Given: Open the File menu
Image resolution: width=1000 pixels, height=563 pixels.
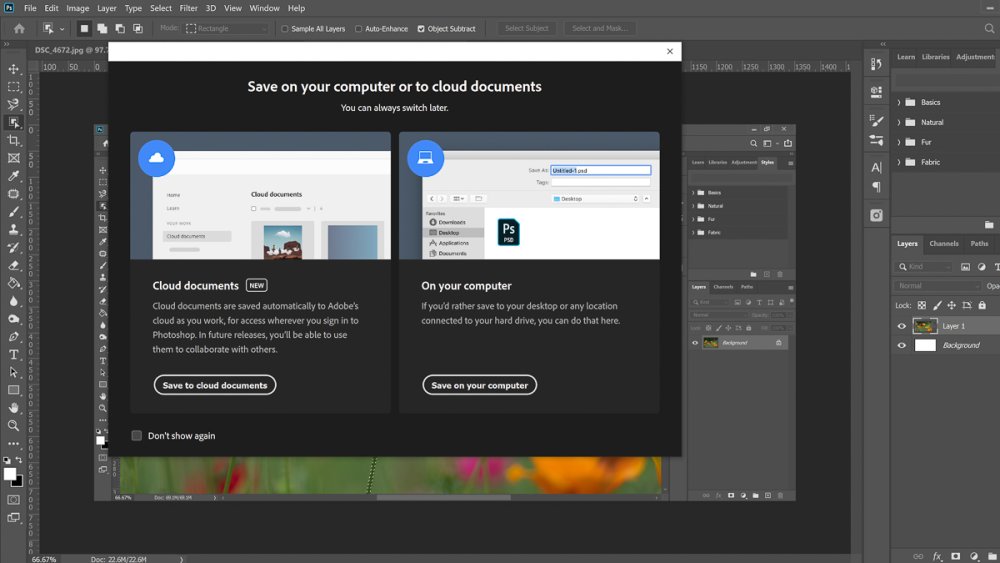Looking at the screenshot, I should tap(30, 8).
